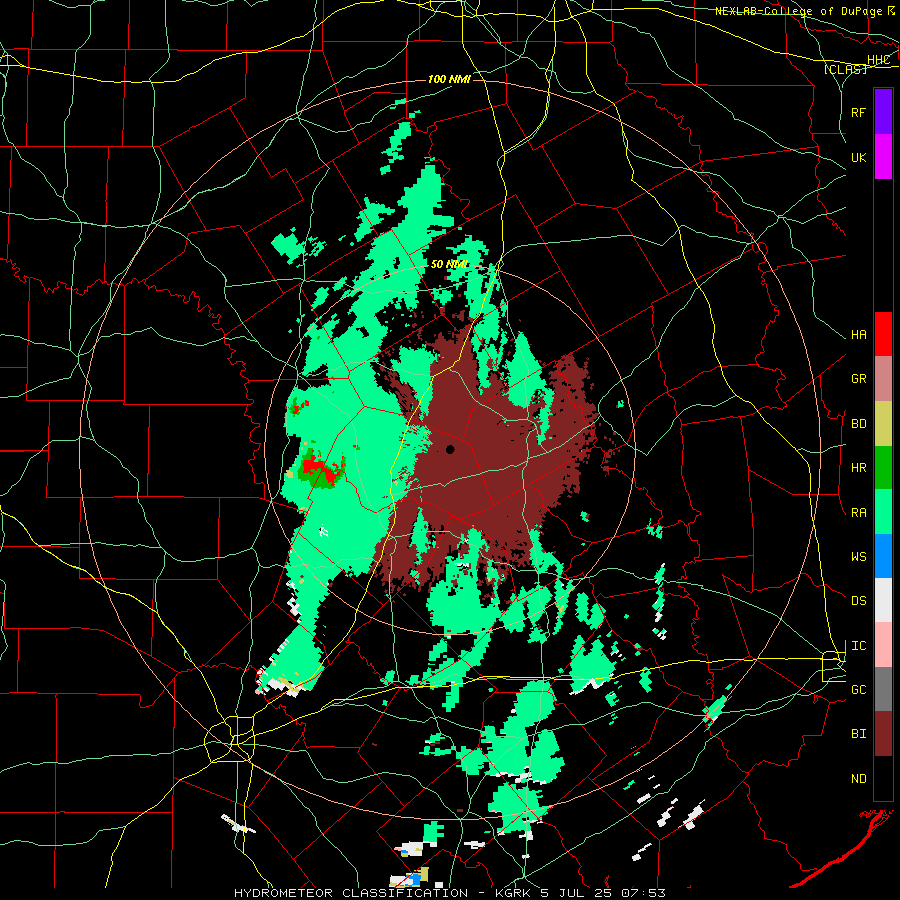900x900 pixels.
Task: Click the WS legend label
Action: [x=858, y=557]
